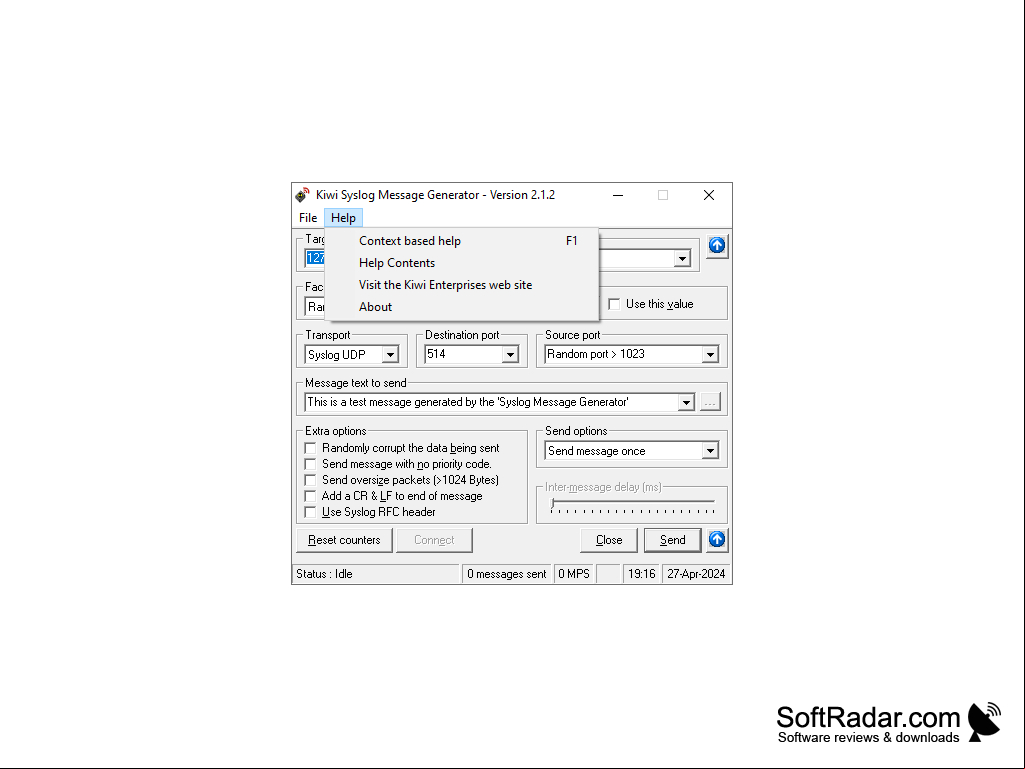The height and width of the screenshot is (769, 1025).
Task: Expand the Send options dropdown
Action: tap(711, 451)
